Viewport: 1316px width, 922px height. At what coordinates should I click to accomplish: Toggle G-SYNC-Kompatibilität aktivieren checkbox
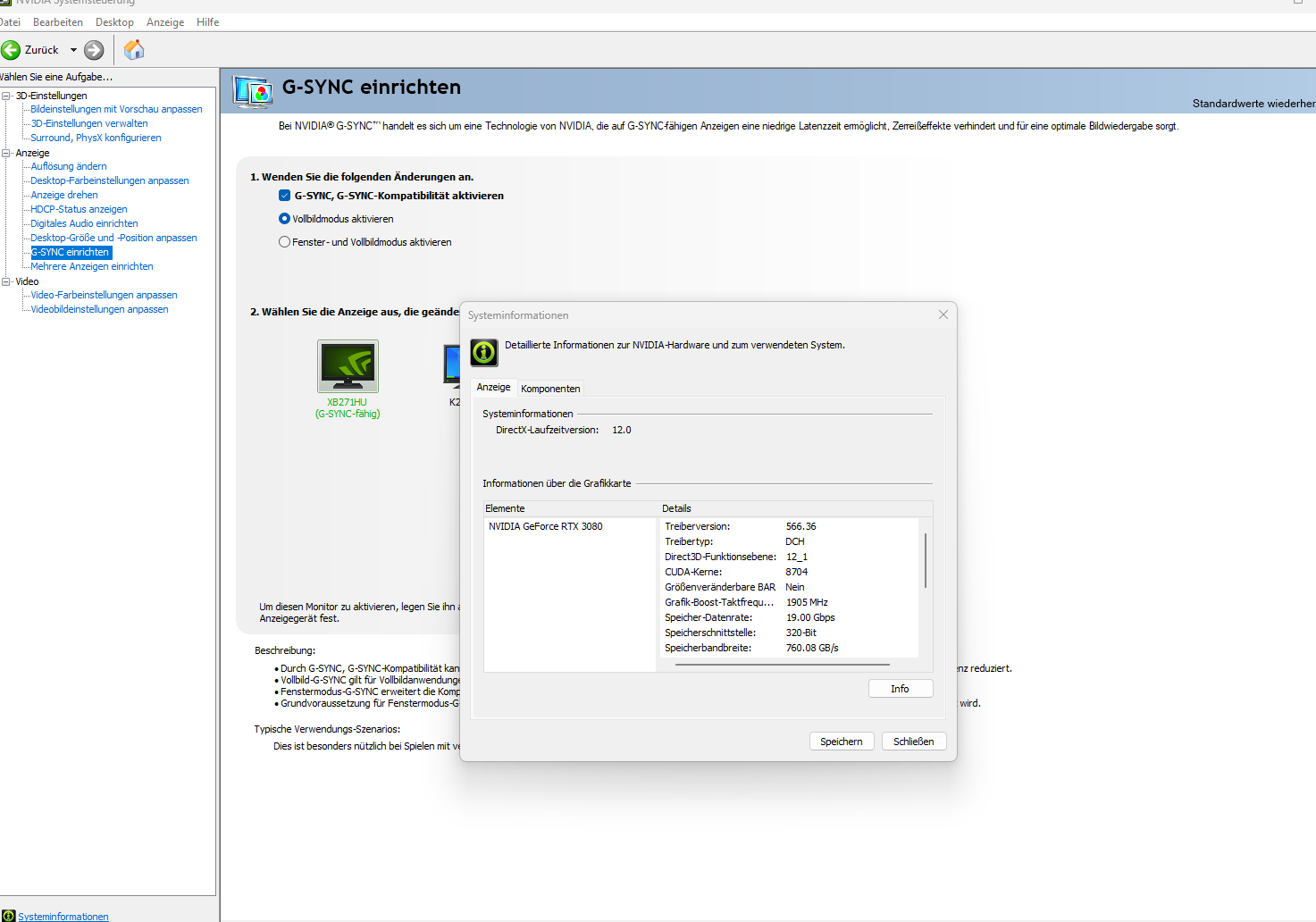click(284, 196)
